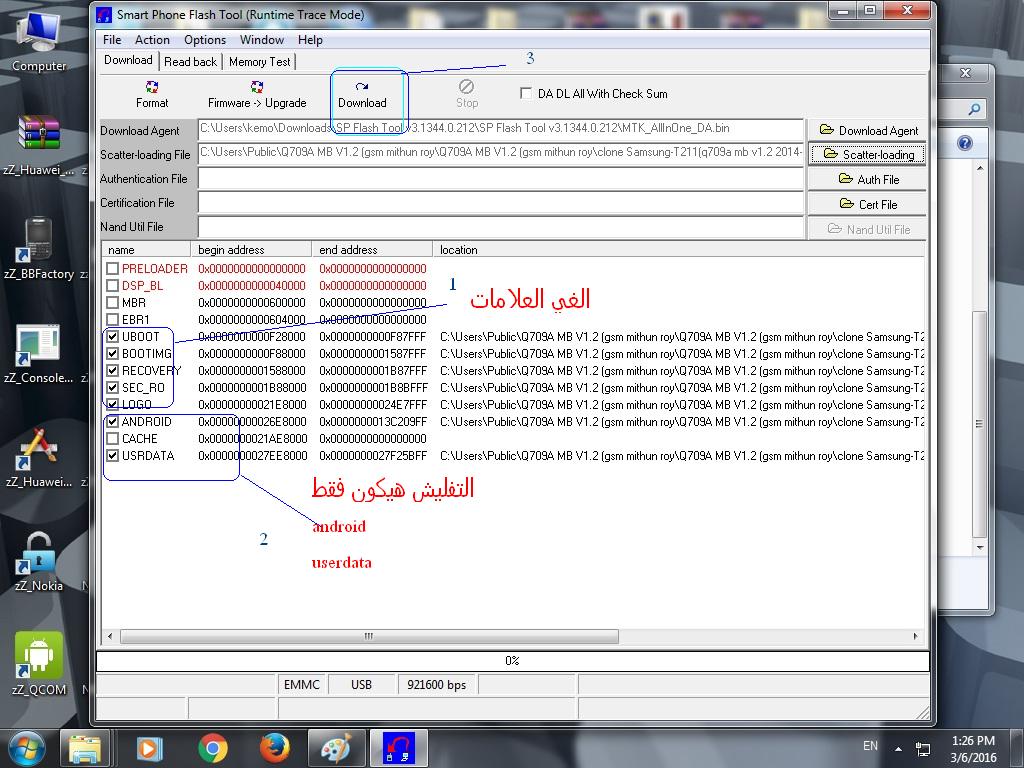Click the Authentication File input field
The image size is (1024, 768).
(500, 178)
